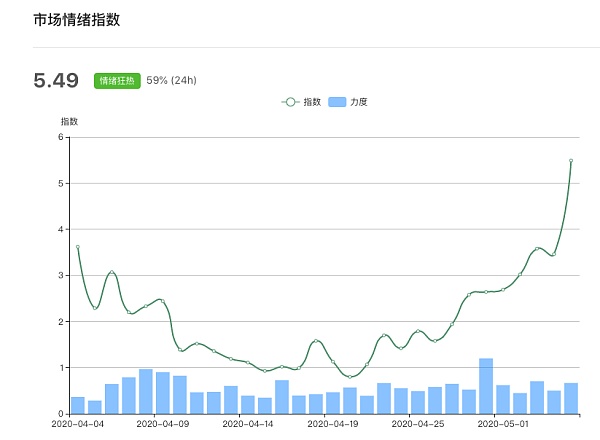
Task: Click the 2020-04-04 x-axis date label
Action: (77, 424)
